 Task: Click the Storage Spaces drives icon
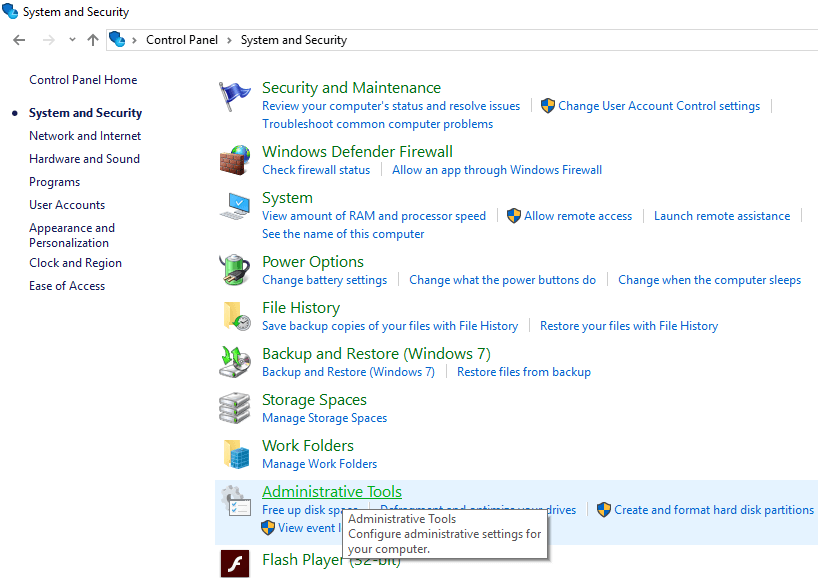[234, 408]
